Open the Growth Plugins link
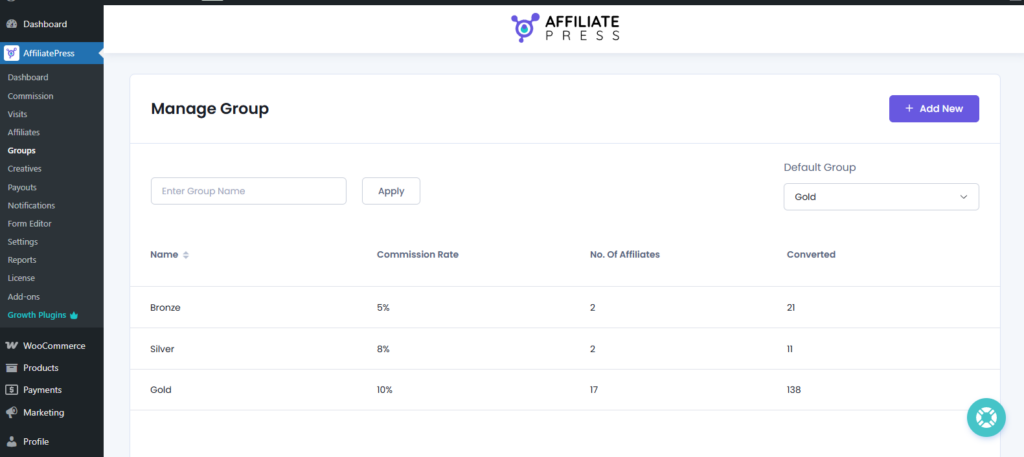Image resolution: width=1024 pixels, height=457 pixels. pyautogui.click(x=37, y=314)
